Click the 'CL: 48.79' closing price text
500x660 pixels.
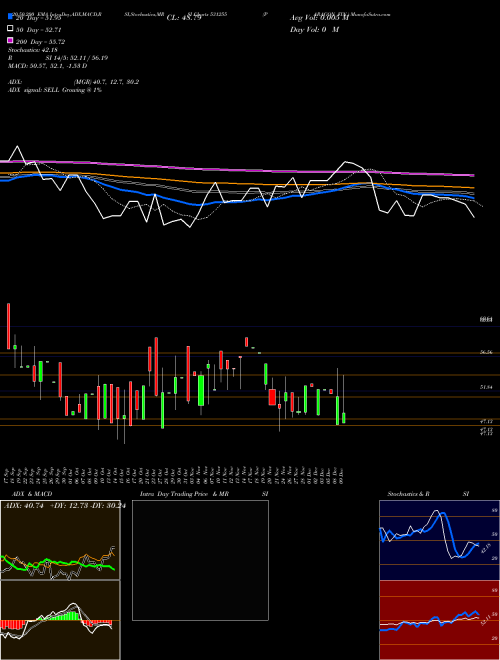184,18
